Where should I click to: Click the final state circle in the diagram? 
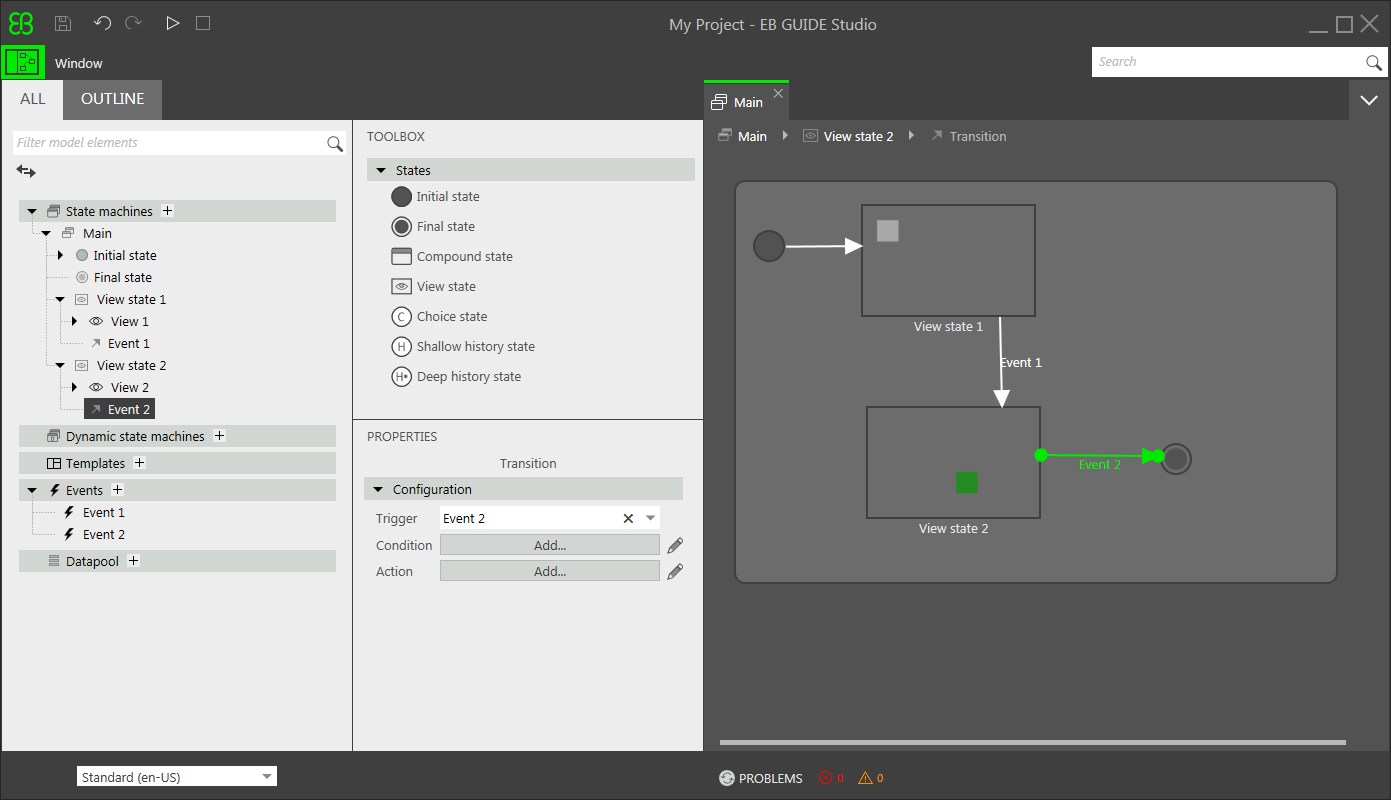click(x=1176, y=459)
